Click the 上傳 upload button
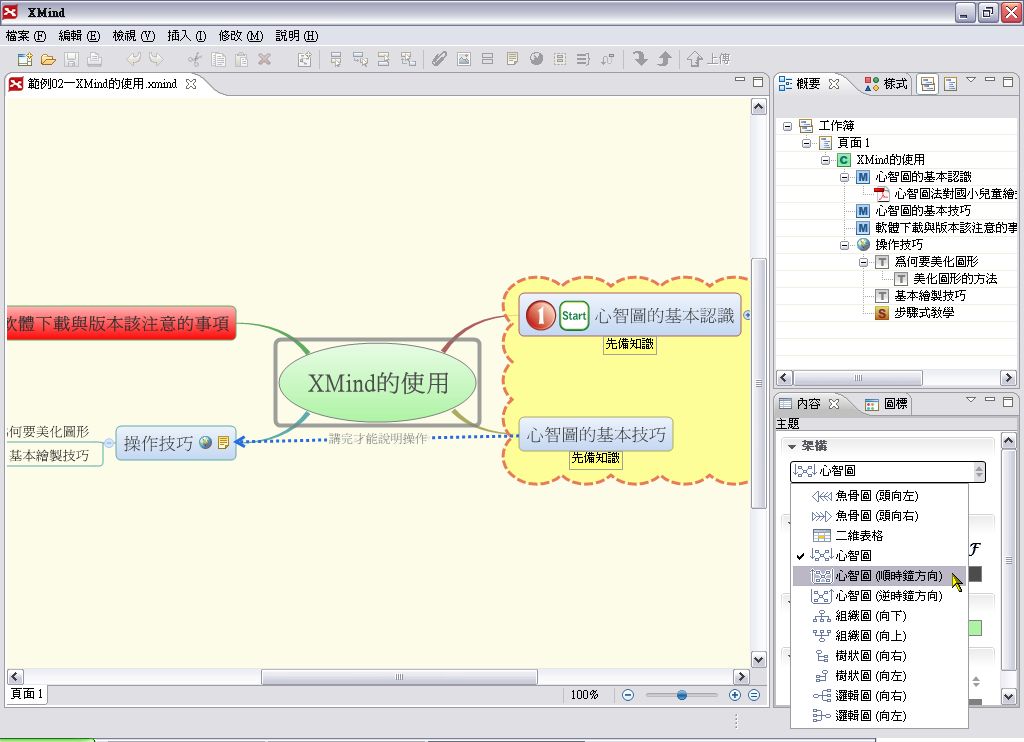This screenshot has height=742, width=1024. 708,59
